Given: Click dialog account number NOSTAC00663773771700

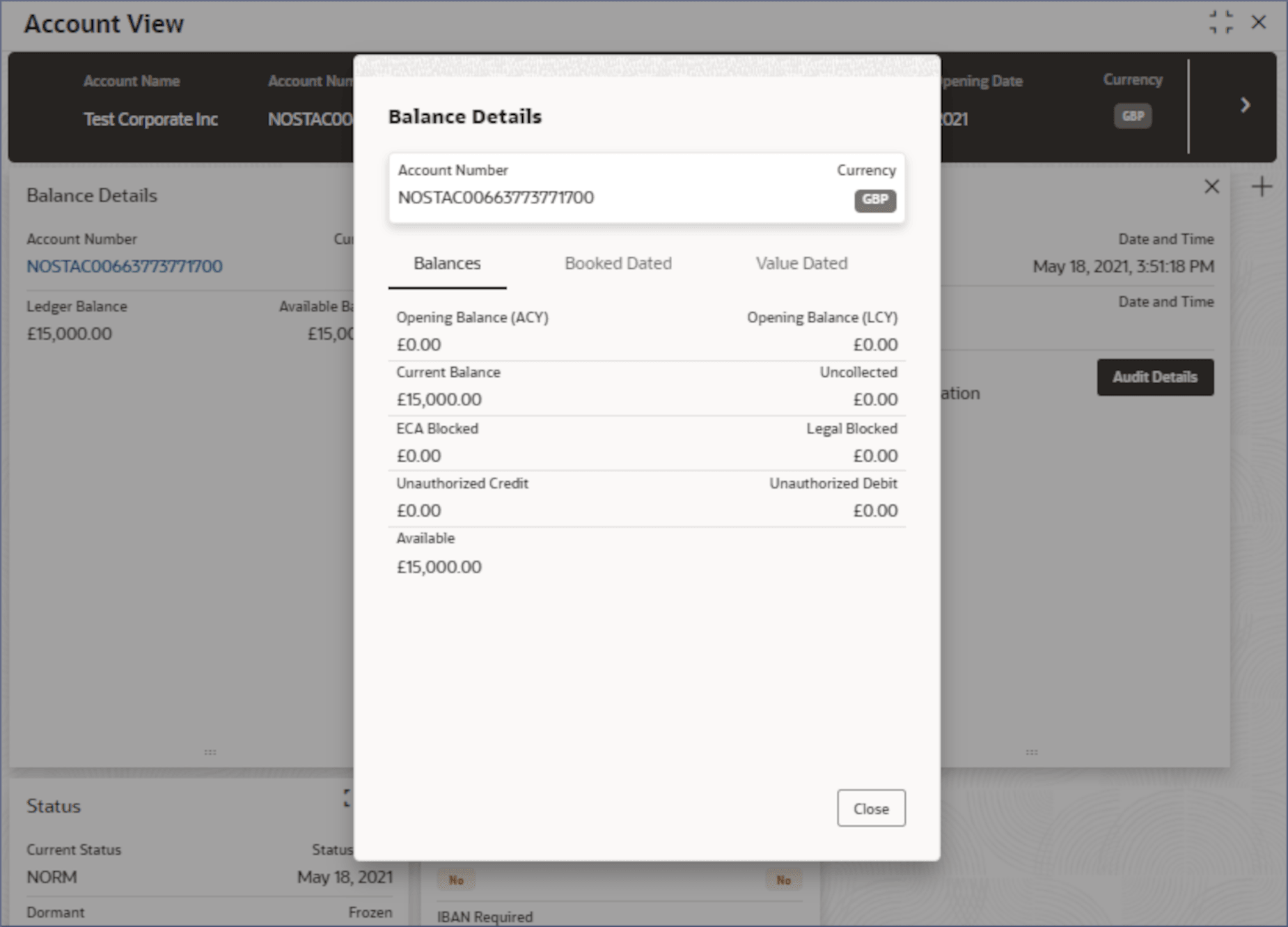Looking at the screenshot, I should [496, 198].
